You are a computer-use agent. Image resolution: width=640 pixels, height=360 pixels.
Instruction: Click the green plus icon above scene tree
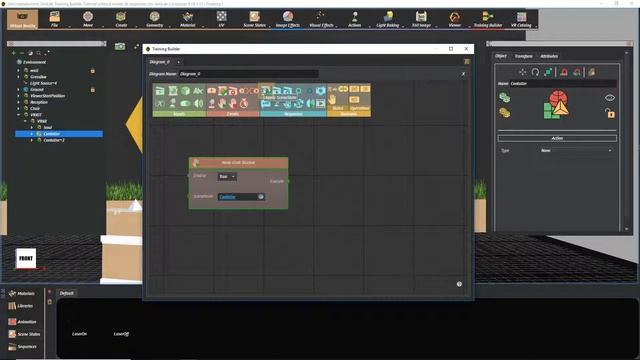(13, 53)
